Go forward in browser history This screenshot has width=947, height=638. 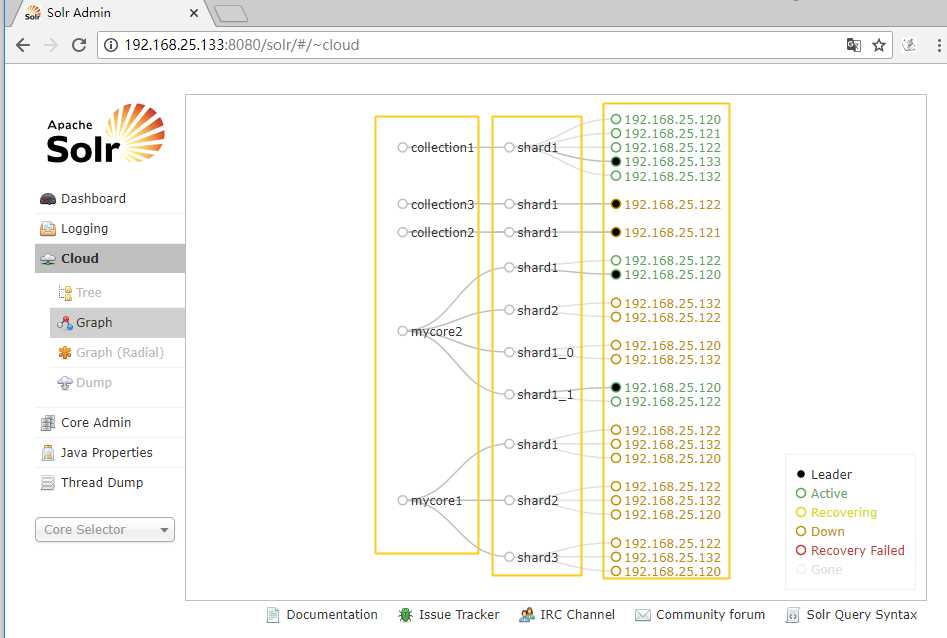[51, 45]
